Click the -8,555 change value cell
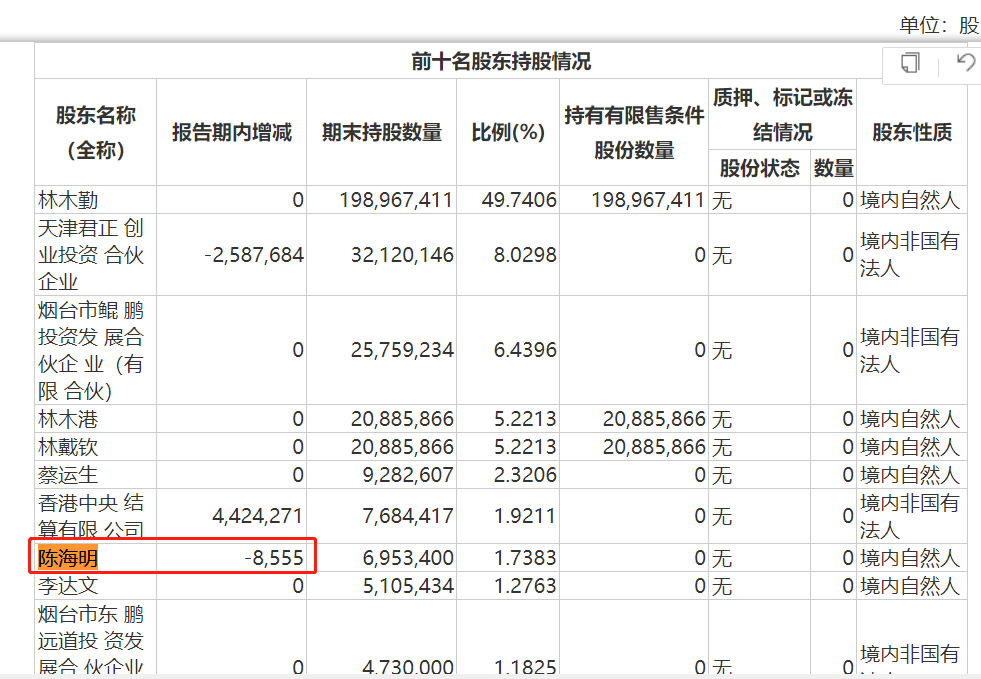This screenshot has width=981, height=679. coord(273,558)
